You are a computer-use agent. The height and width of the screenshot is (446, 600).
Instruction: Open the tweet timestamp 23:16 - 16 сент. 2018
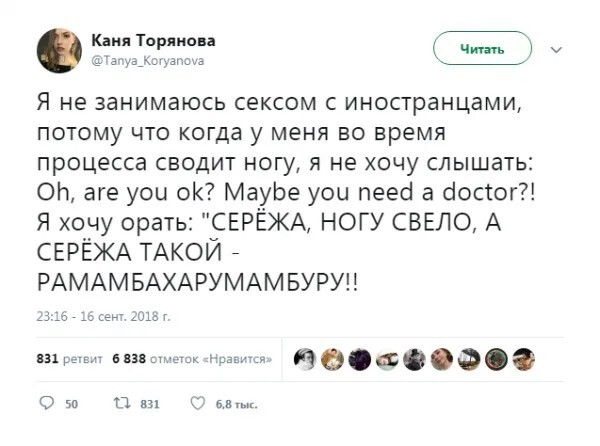click(x=103, y=316)
